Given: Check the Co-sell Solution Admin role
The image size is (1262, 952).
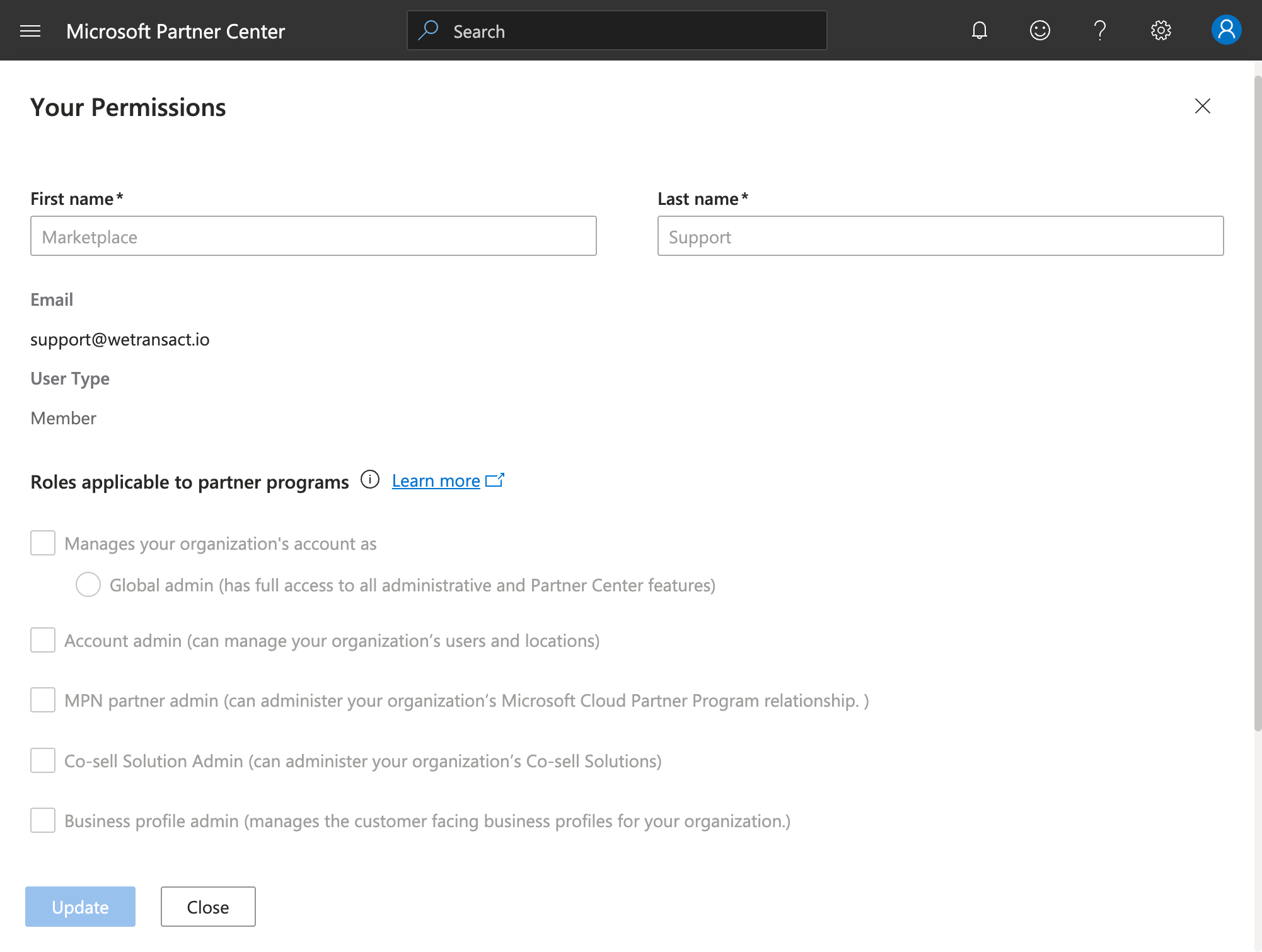Looking at the screenshot, I should (43, 760).
